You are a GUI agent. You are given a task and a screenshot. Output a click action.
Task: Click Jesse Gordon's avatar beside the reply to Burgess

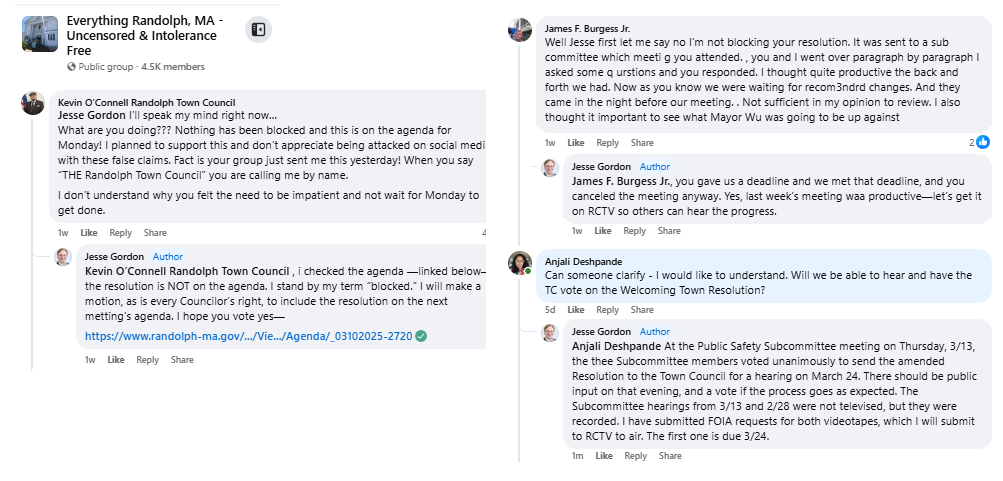(x=550, y=167)
